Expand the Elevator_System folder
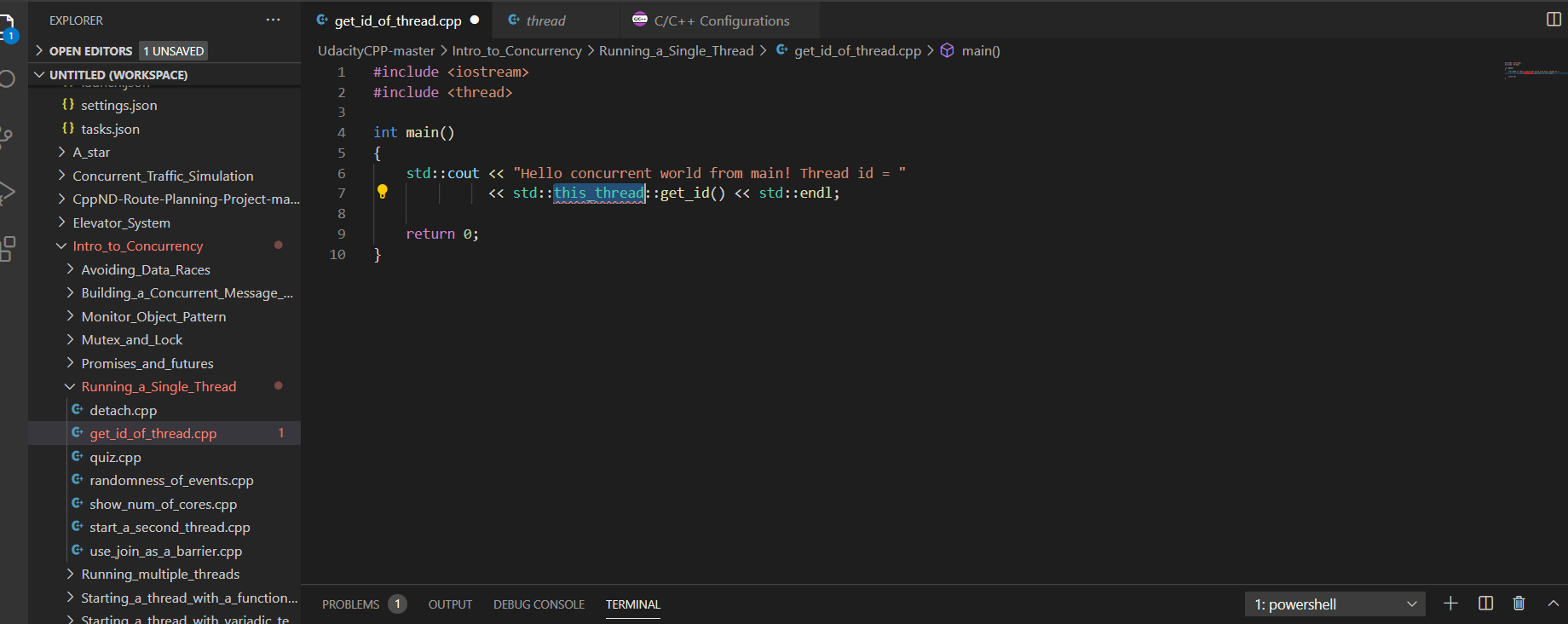 click(x=121, y=223)
